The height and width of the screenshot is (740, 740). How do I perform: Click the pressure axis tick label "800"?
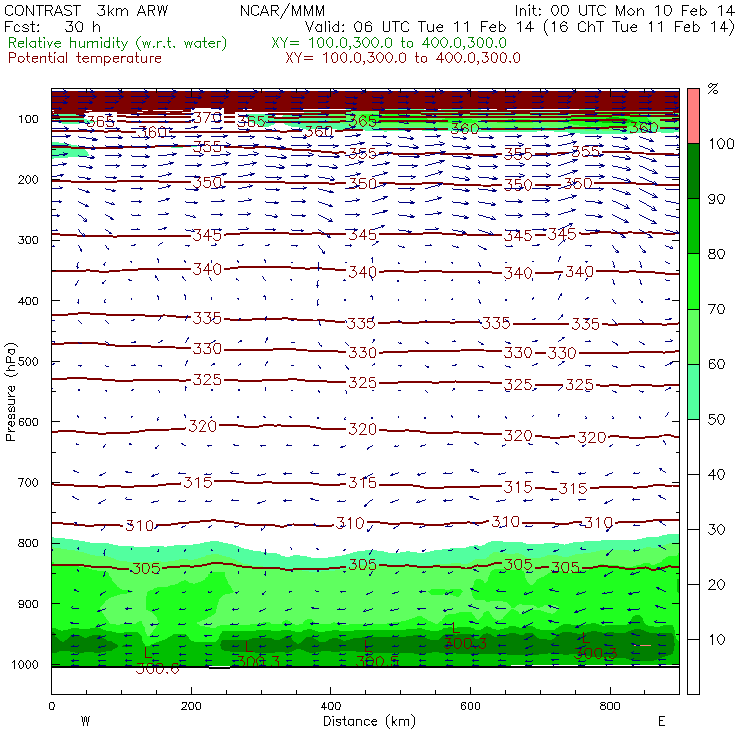click(28, 543)
